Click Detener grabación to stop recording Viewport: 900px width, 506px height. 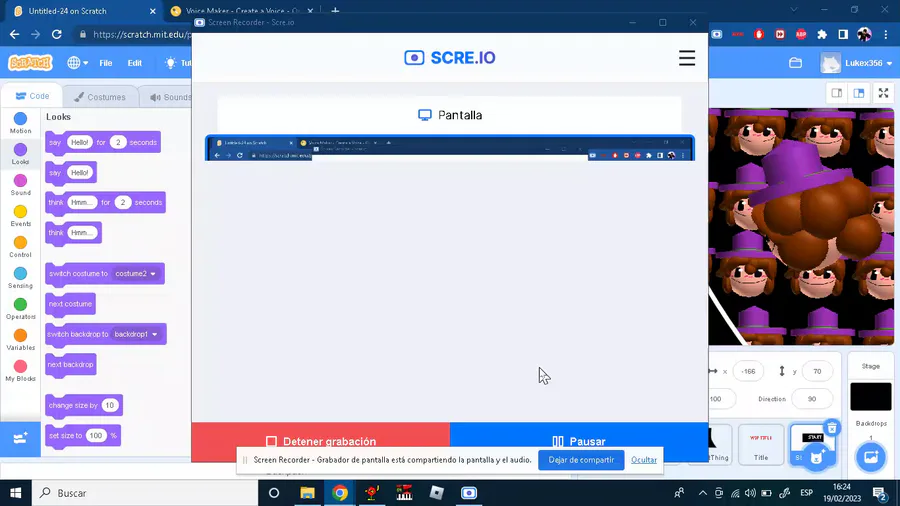320,441
